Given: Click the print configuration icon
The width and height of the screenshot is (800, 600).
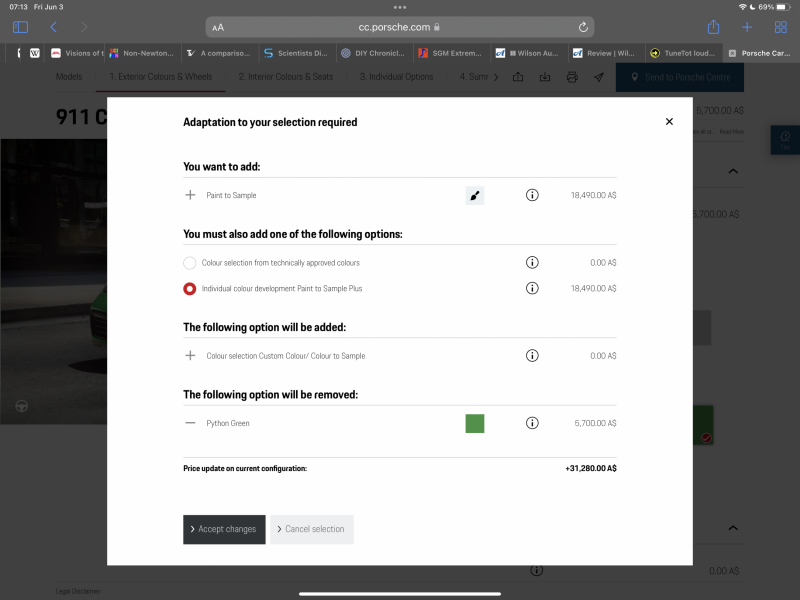Looking at the screenshot, I should [x=572, y=77].
